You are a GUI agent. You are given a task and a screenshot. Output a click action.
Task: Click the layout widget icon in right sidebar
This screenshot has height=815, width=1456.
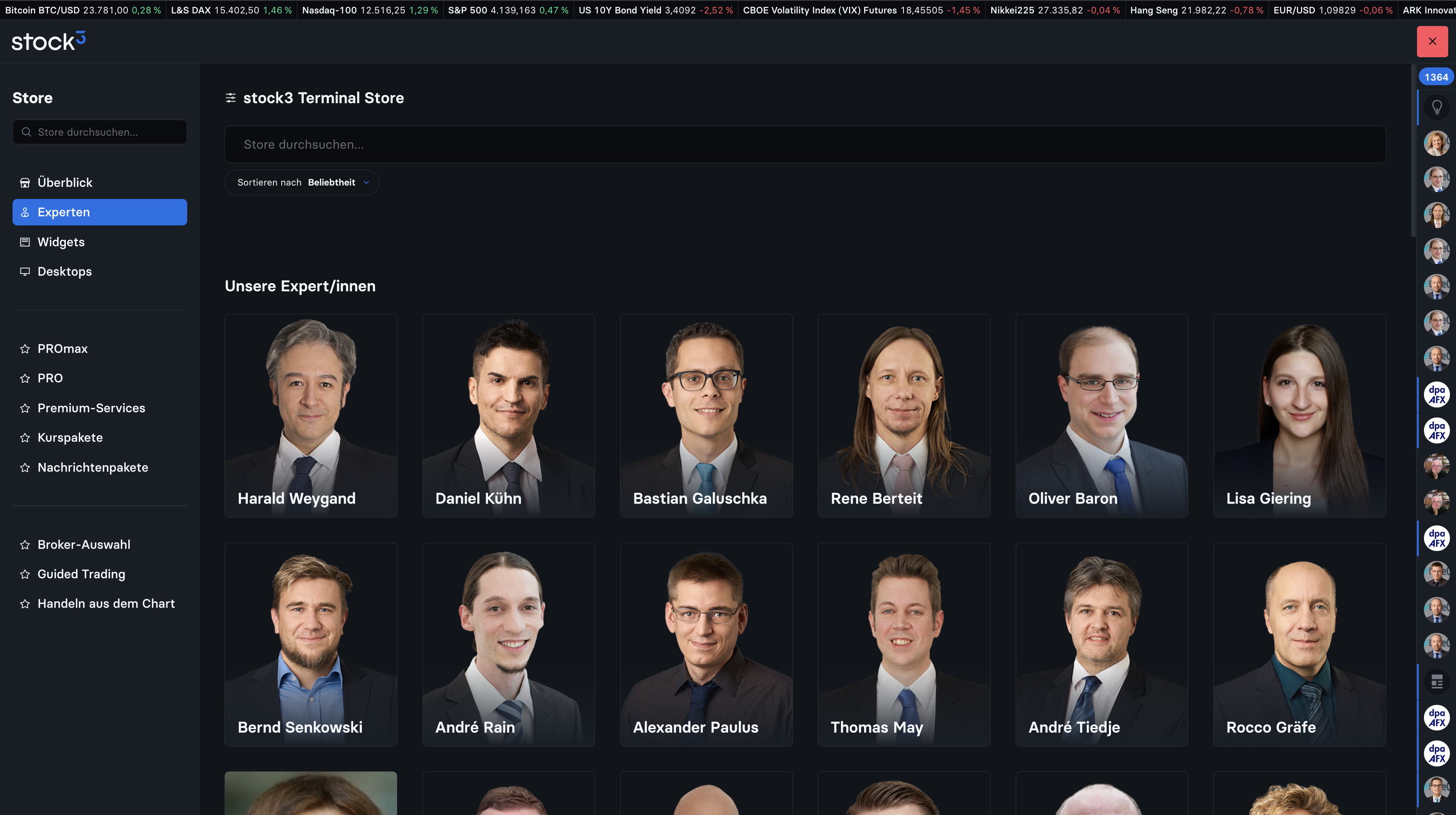pyautogui.click(x=1436, y=681)
